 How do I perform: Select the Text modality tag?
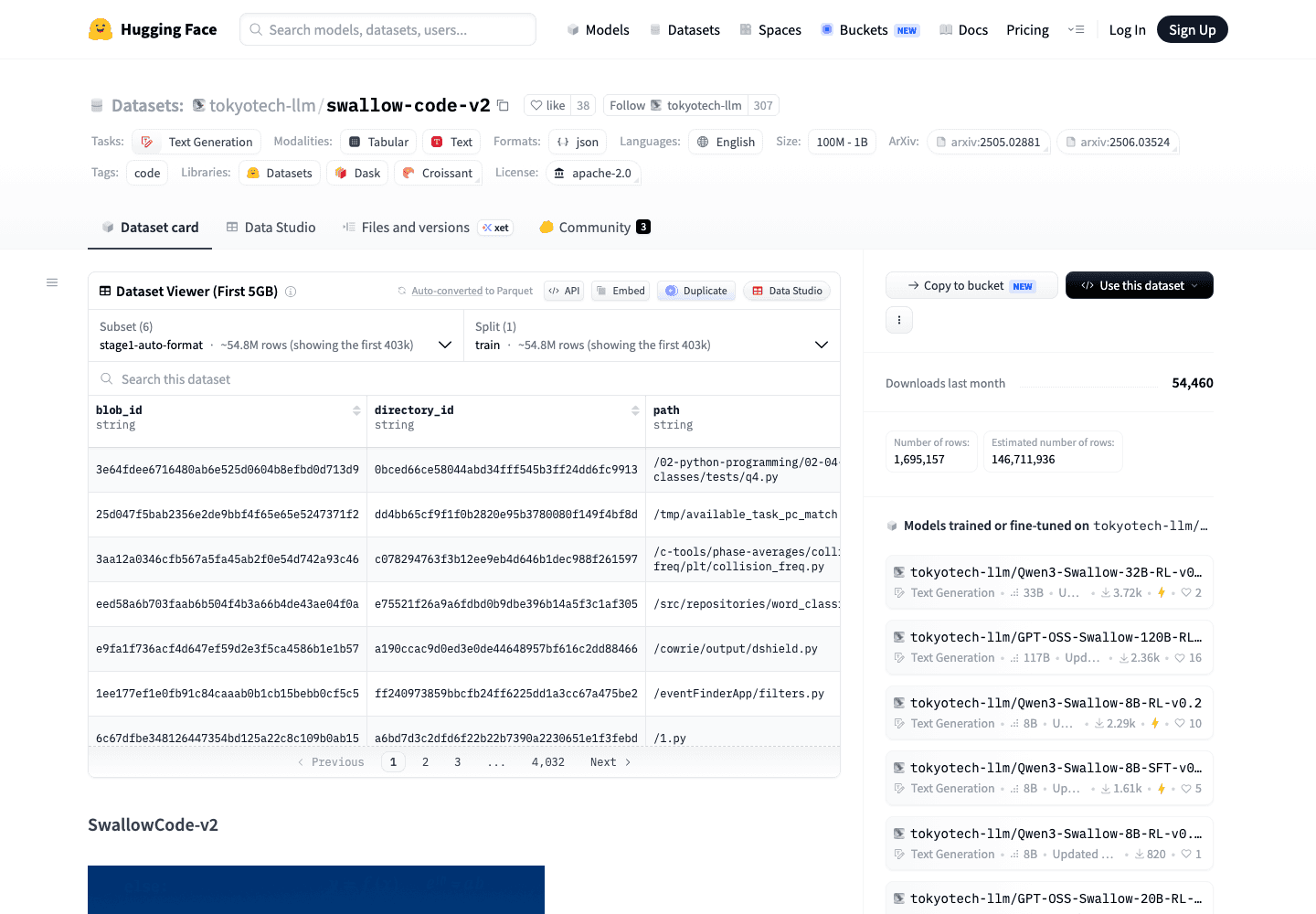(451, 142)
